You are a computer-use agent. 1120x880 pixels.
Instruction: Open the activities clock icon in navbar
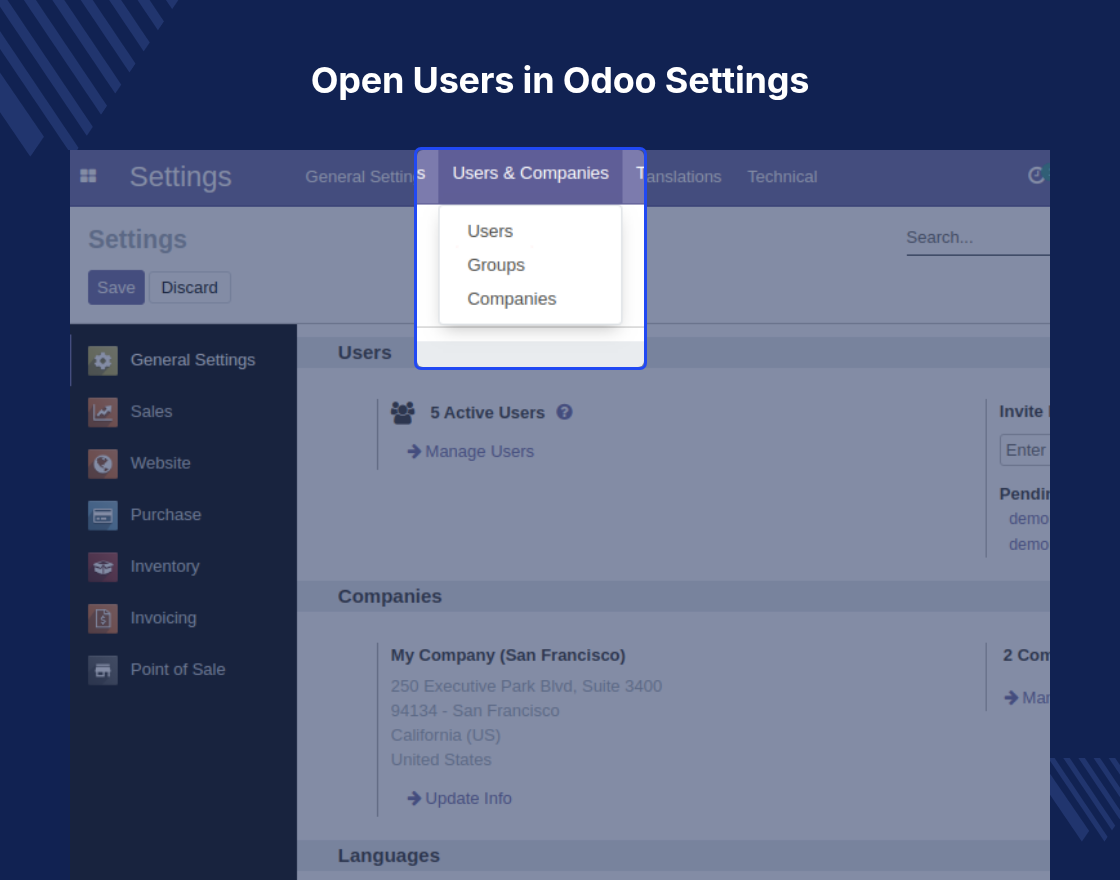(x=1036, y=175)
